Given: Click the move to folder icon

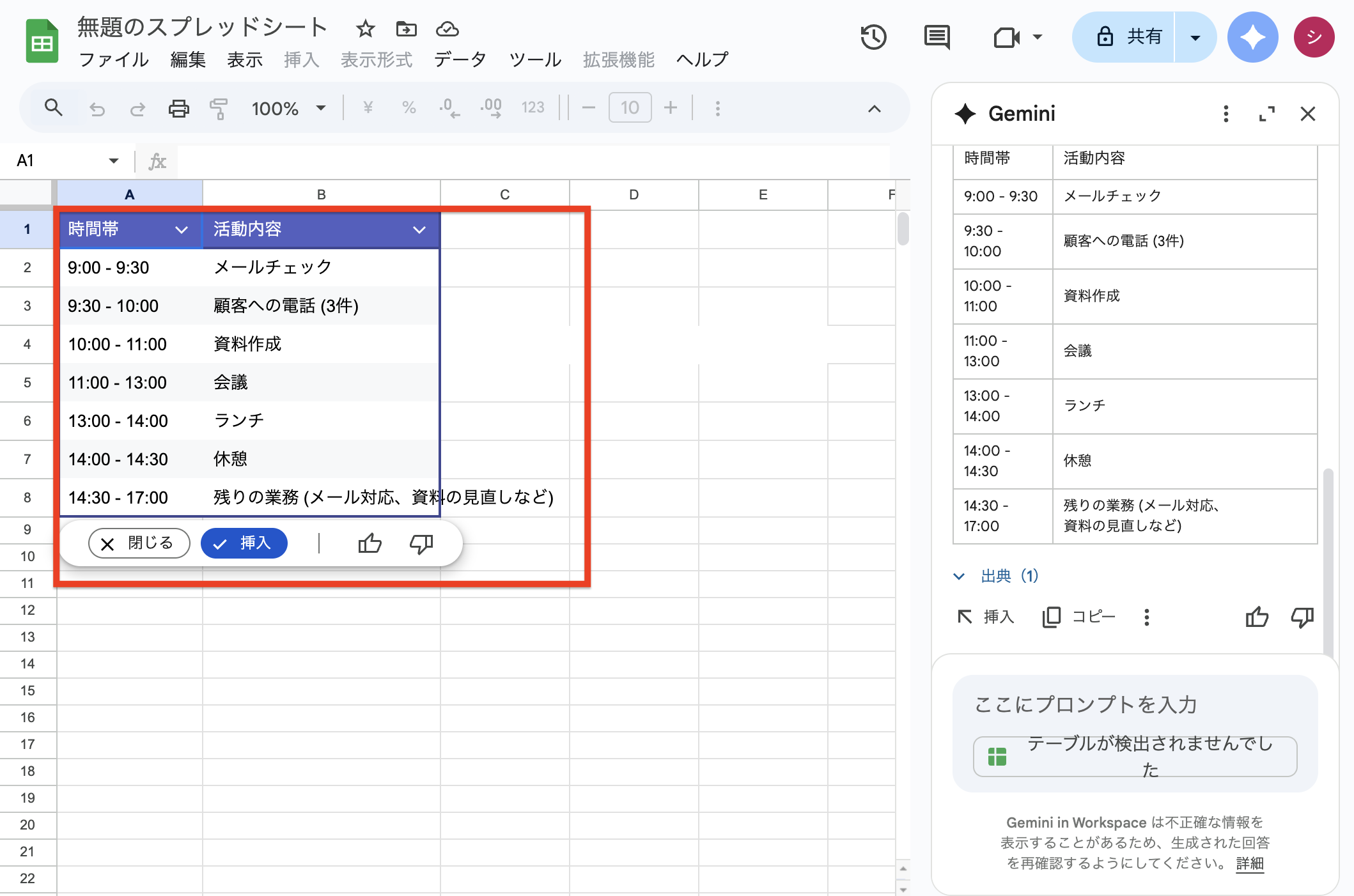Looking at the screenshot, I should [x=406, y=29].
